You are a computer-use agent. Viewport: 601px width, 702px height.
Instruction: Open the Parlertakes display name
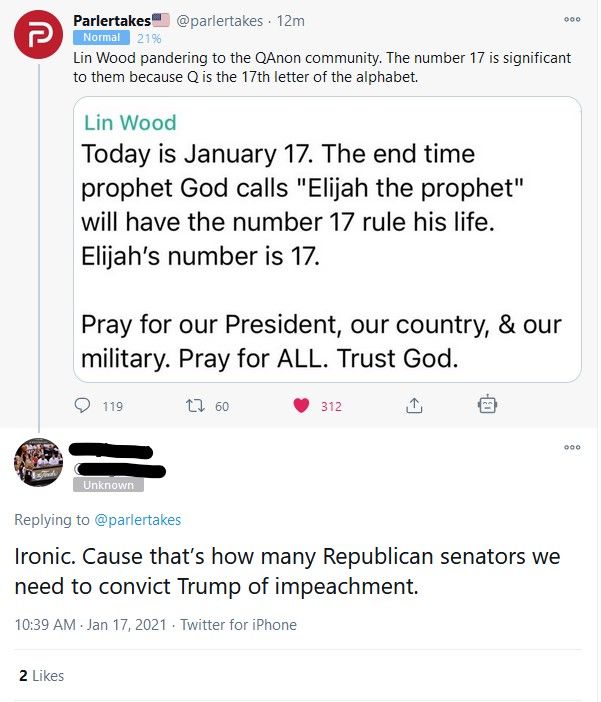[112, 21]
